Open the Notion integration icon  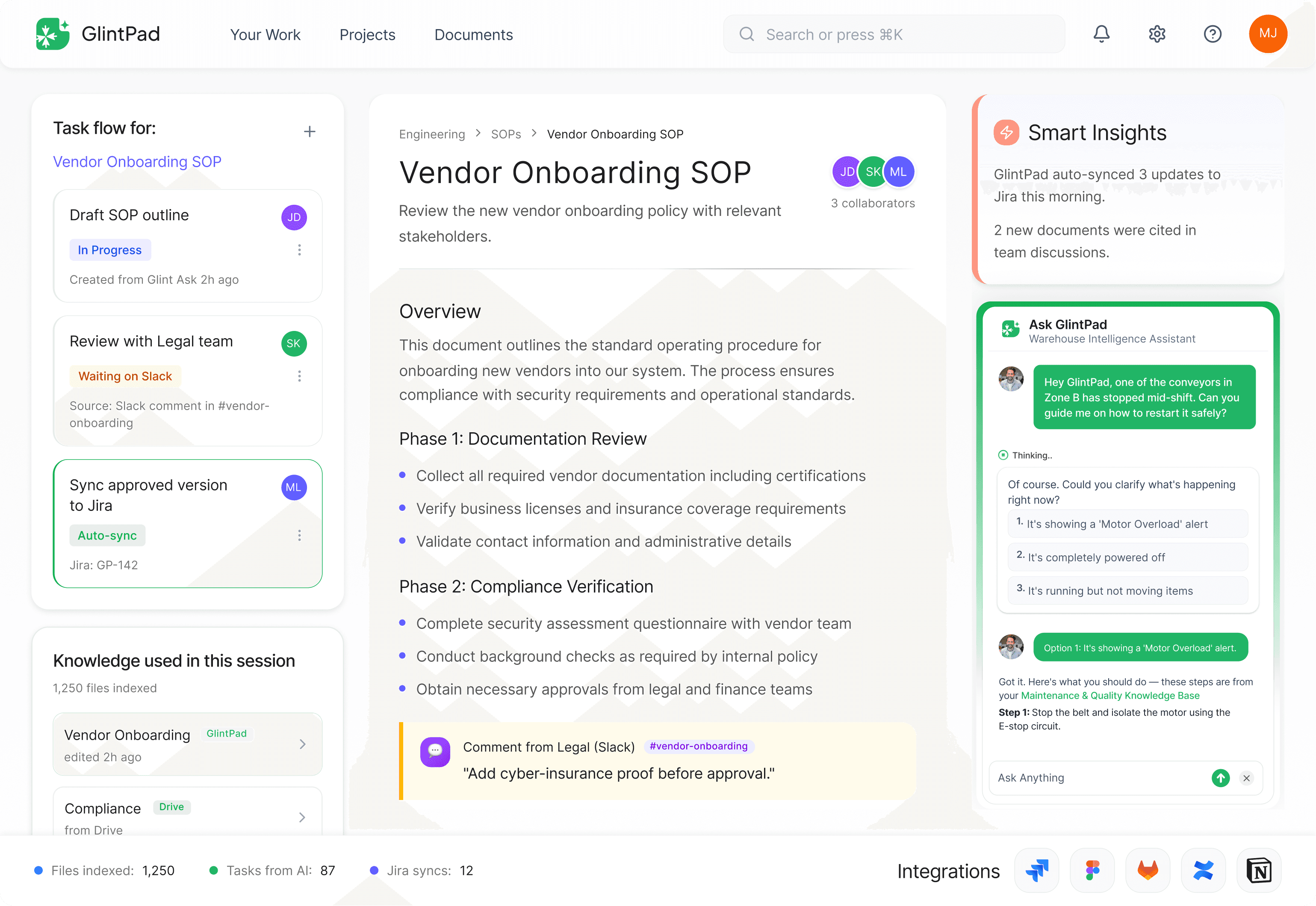[x=1259, y=870]
